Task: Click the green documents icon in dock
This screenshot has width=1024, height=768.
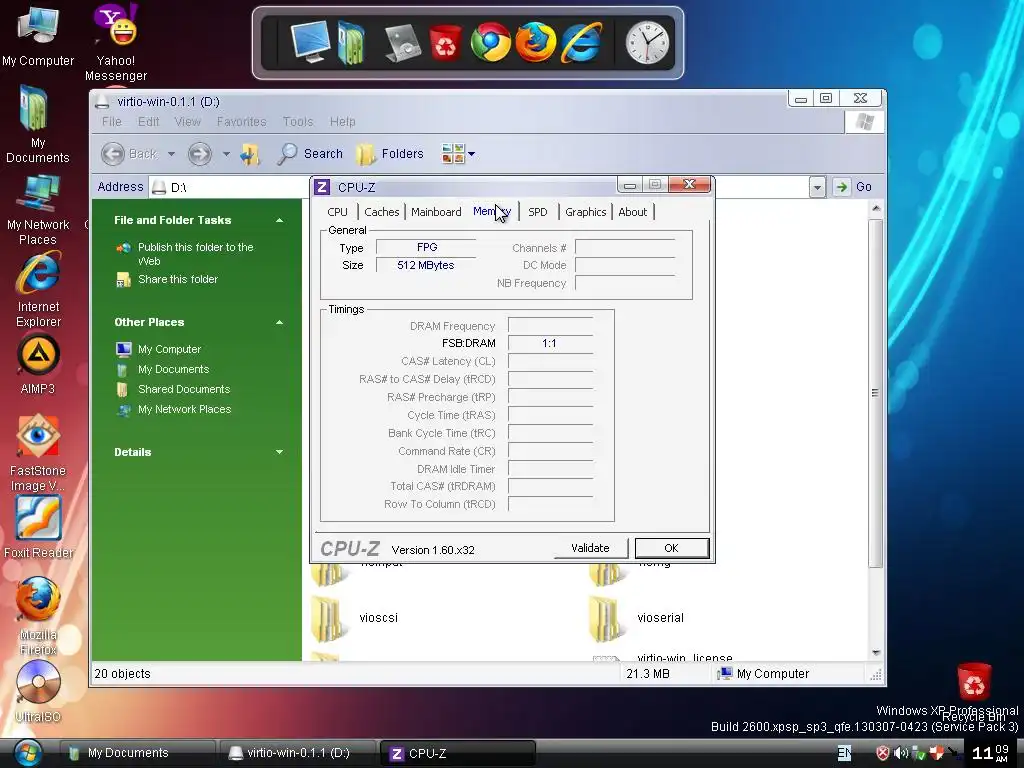Action: [x=351, y=42]
